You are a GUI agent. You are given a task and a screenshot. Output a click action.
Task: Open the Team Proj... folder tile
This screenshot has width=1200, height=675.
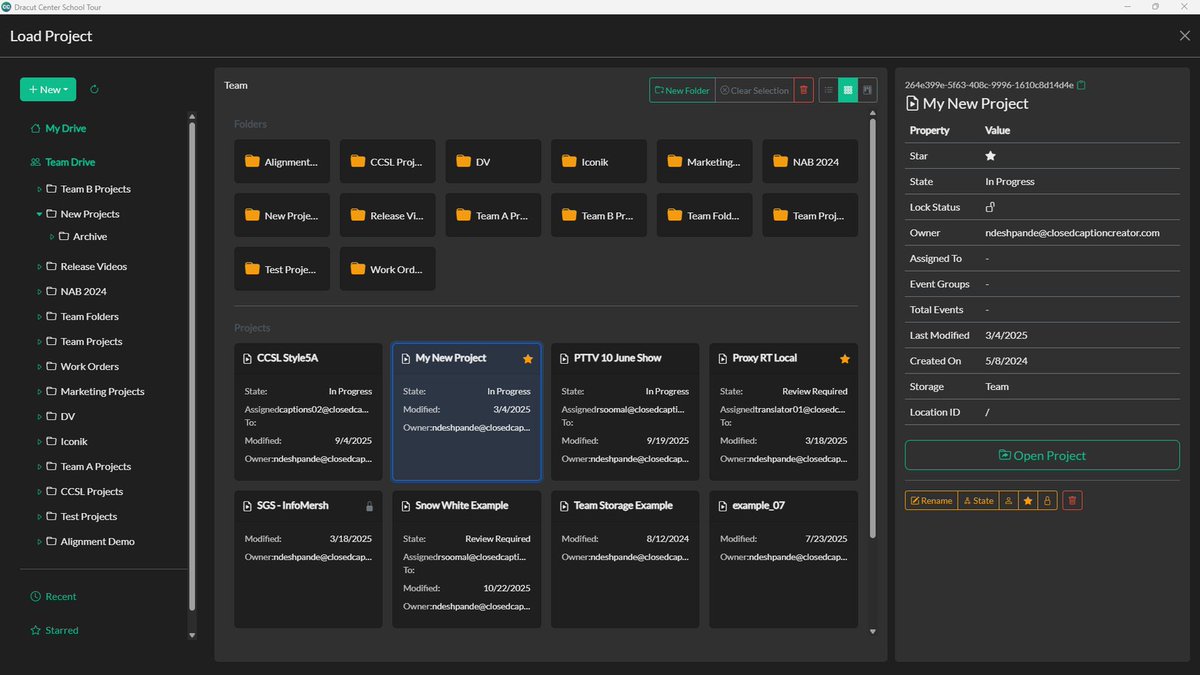point(810,215)
